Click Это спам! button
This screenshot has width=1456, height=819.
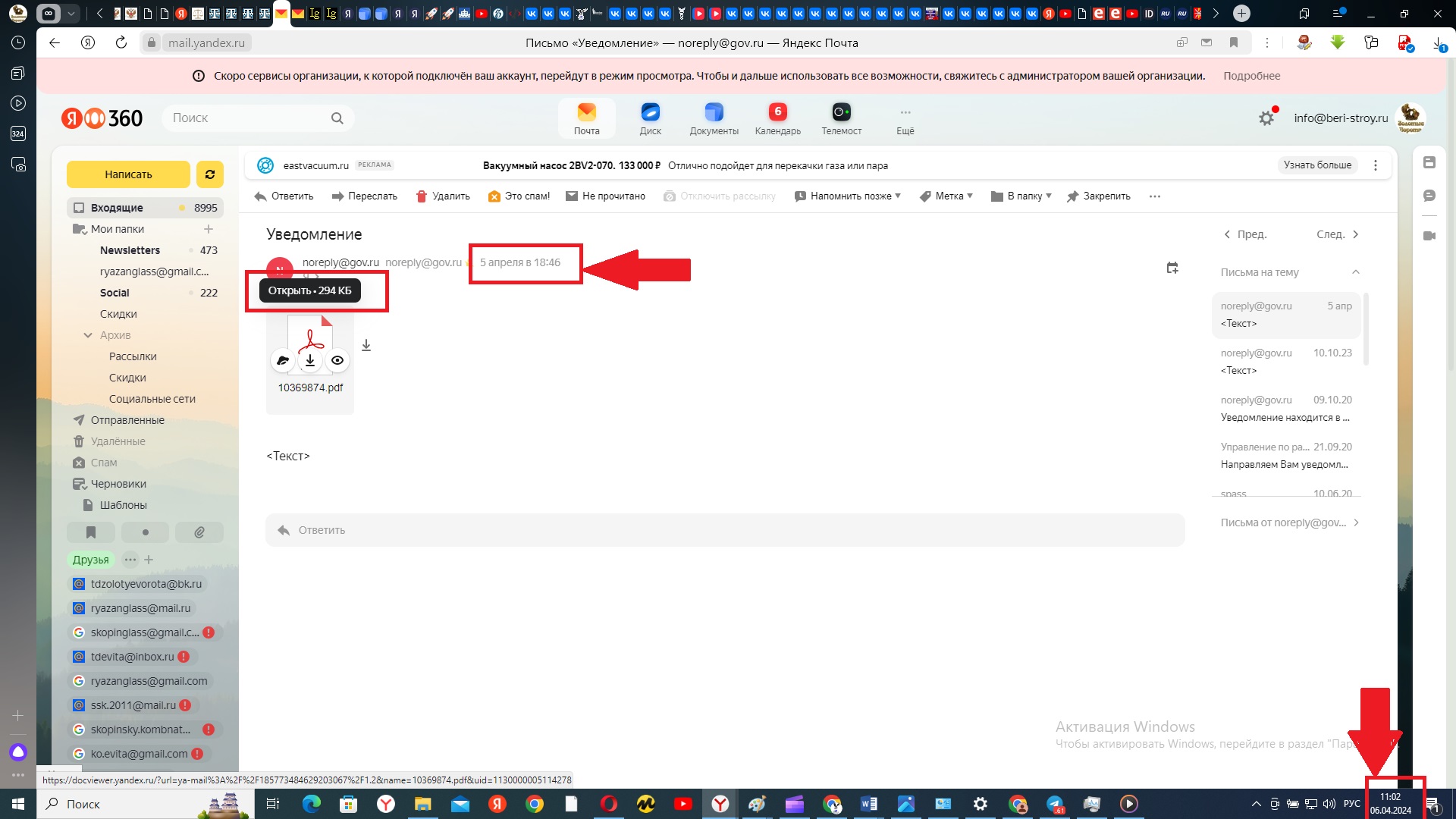click(x=519, y=196)
